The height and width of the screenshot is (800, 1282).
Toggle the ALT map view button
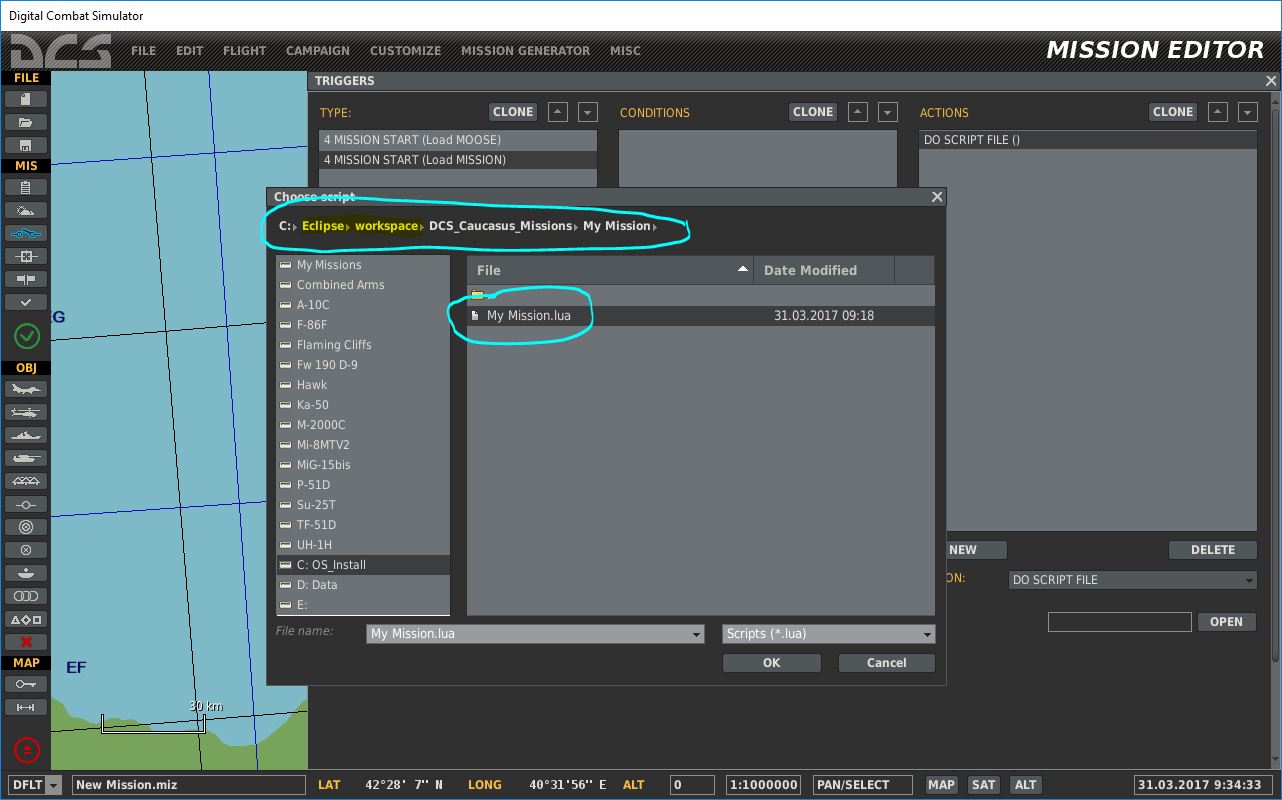pos(1025,785)
